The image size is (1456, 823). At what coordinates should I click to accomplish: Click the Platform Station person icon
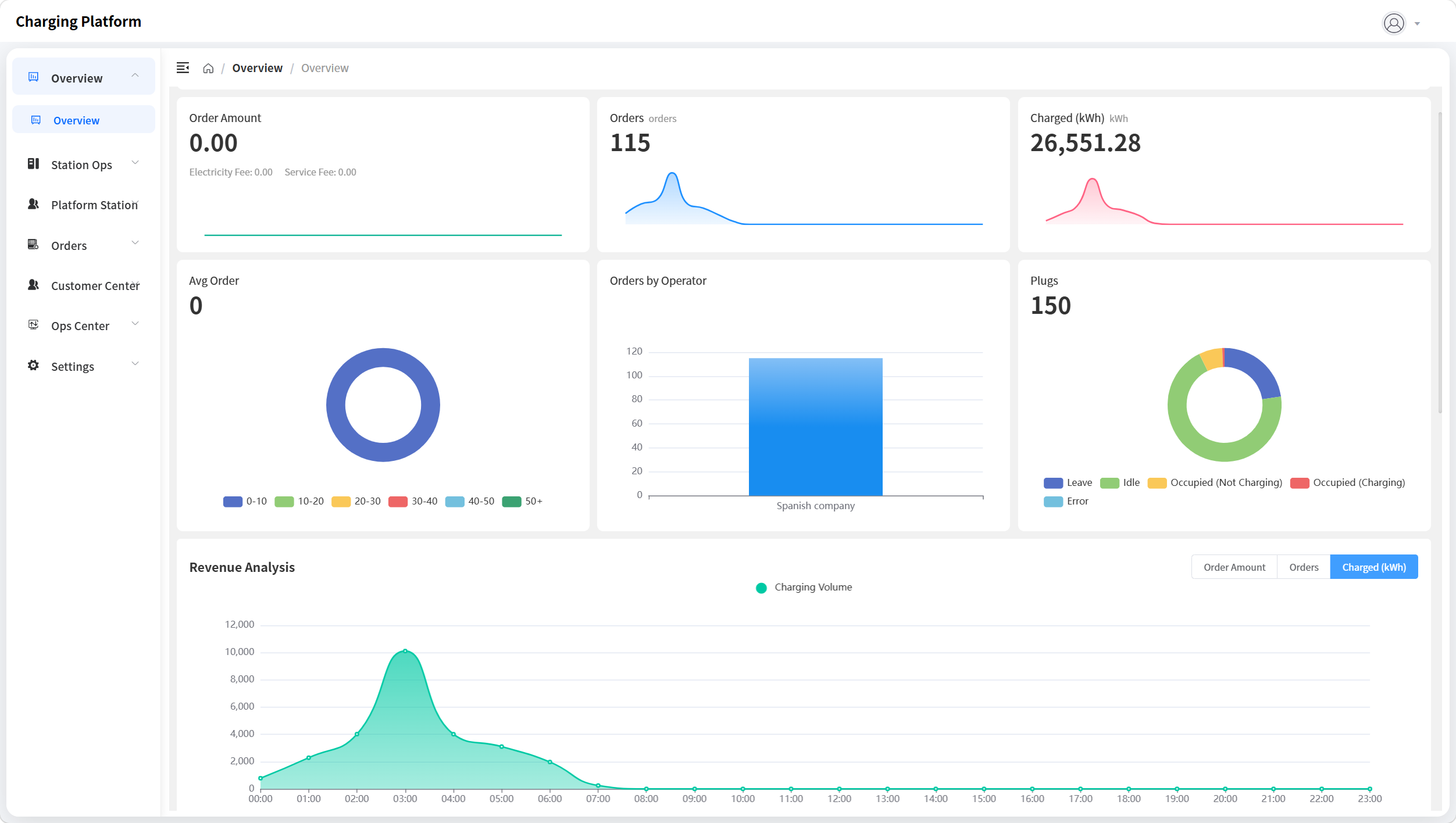point(34,204)
